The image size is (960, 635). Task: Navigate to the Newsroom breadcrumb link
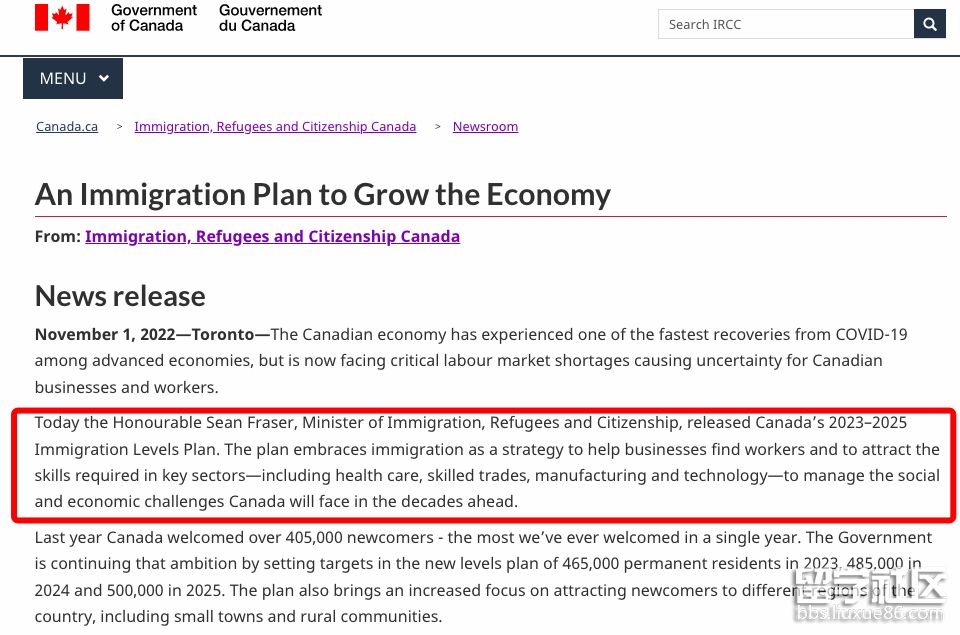pyautogui.click(x=485, y=127)
